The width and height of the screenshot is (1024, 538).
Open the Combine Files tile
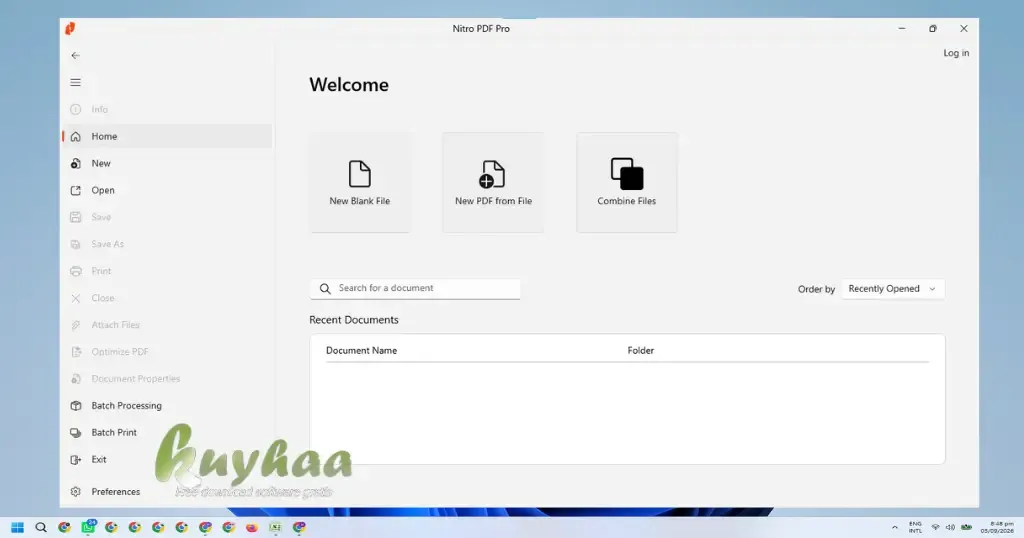[x=627, y=183]
